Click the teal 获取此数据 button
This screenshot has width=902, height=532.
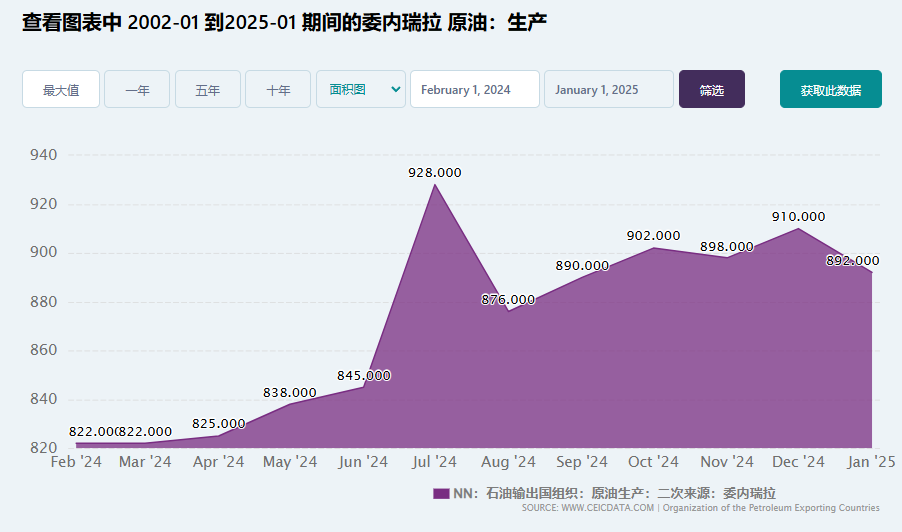(830, 89)
